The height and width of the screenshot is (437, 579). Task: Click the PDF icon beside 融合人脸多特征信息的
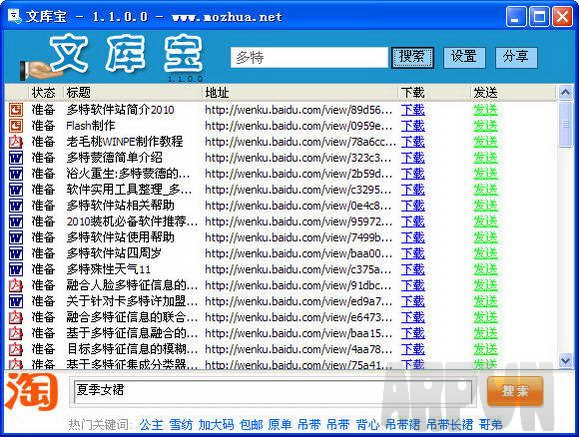click(x=16, y=285)
